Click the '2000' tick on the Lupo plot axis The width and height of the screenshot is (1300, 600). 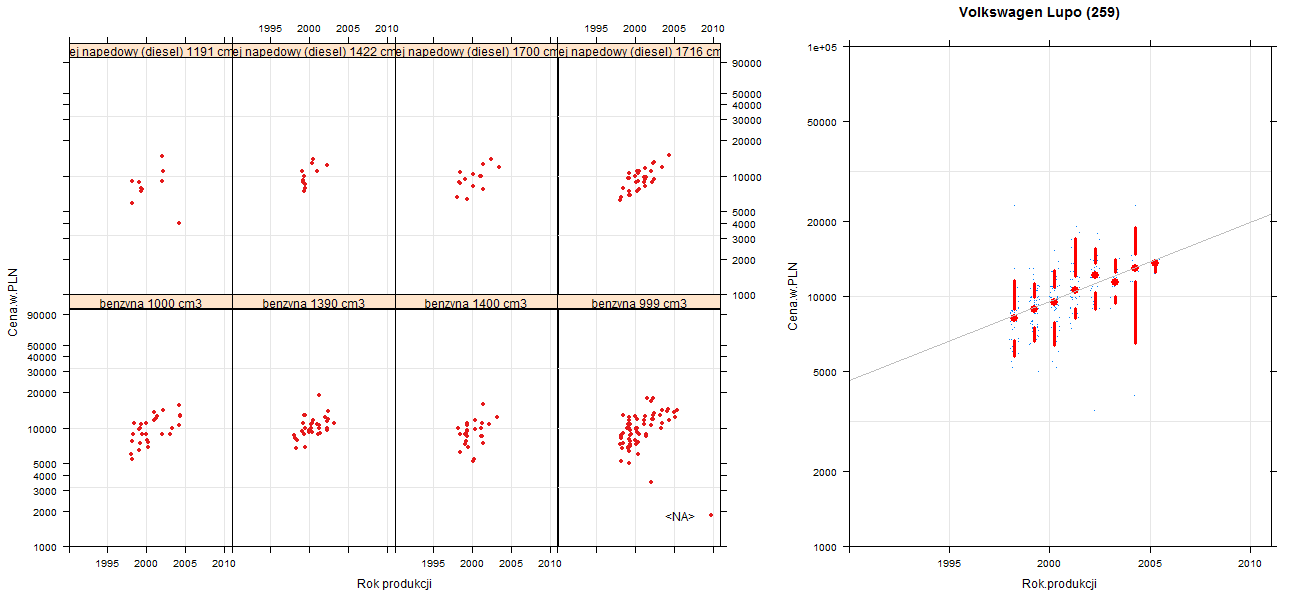click(826, 471)
